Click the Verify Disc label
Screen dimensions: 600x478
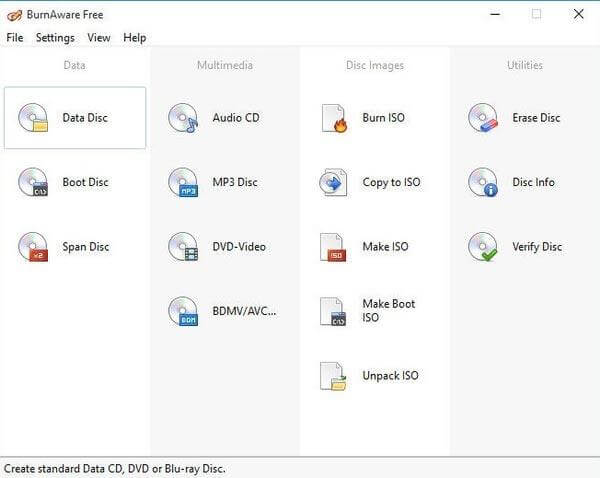click(x=537, y=247)
